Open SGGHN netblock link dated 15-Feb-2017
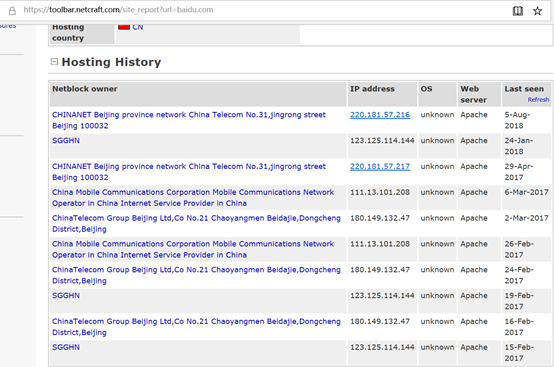 coord(66,347)
